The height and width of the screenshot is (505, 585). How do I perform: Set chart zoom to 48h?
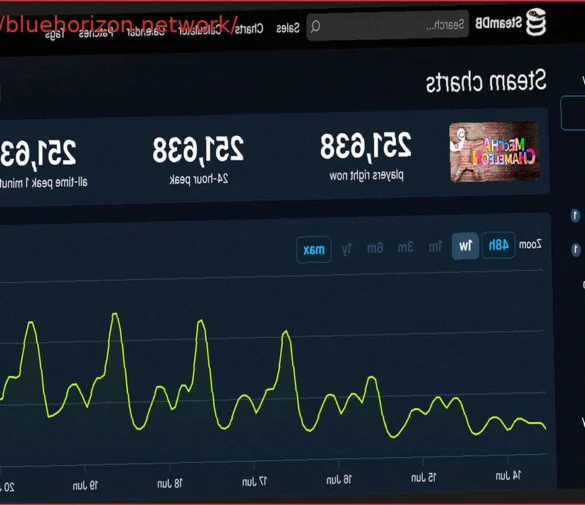[498, 245]
